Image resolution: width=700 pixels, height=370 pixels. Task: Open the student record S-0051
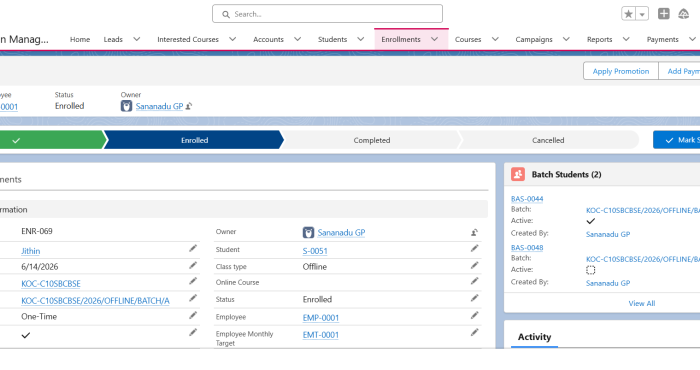(x=315, y=251)
